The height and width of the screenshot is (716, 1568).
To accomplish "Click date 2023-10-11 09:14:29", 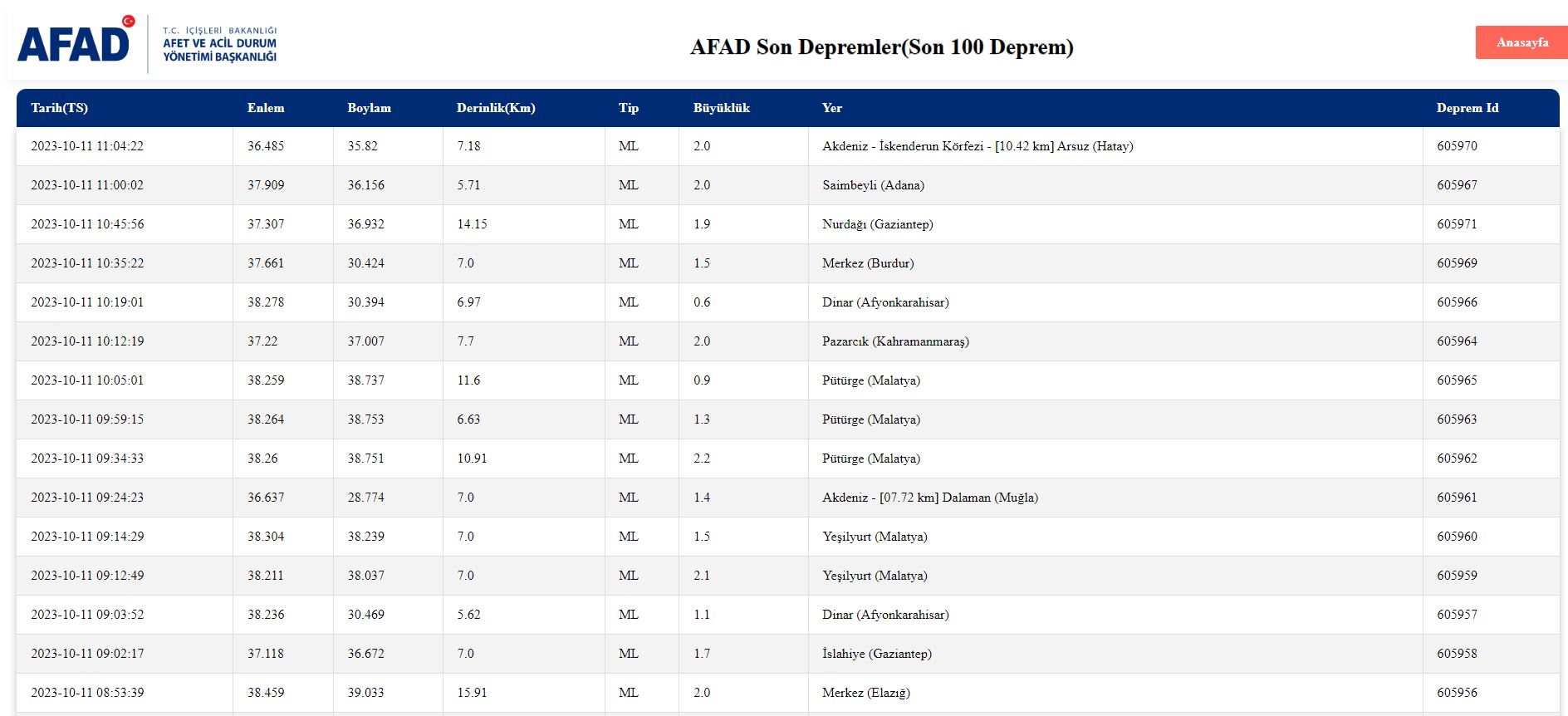I will point(87,537).
